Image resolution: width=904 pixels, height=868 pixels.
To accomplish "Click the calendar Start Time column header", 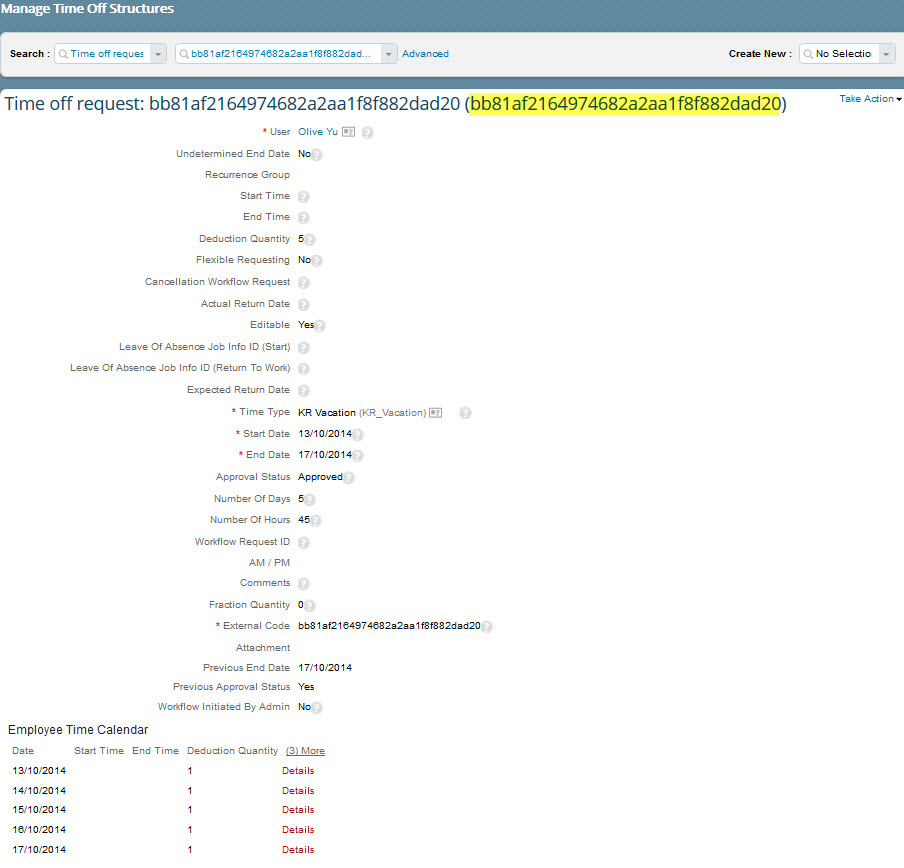I will (x=99, y=750).
